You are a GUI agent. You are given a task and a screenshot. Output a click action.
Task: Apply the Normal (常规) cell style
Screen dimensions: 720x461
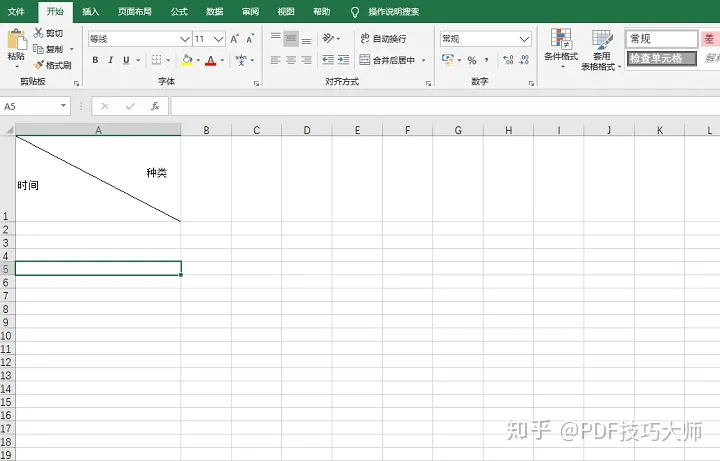click(662, 39)
